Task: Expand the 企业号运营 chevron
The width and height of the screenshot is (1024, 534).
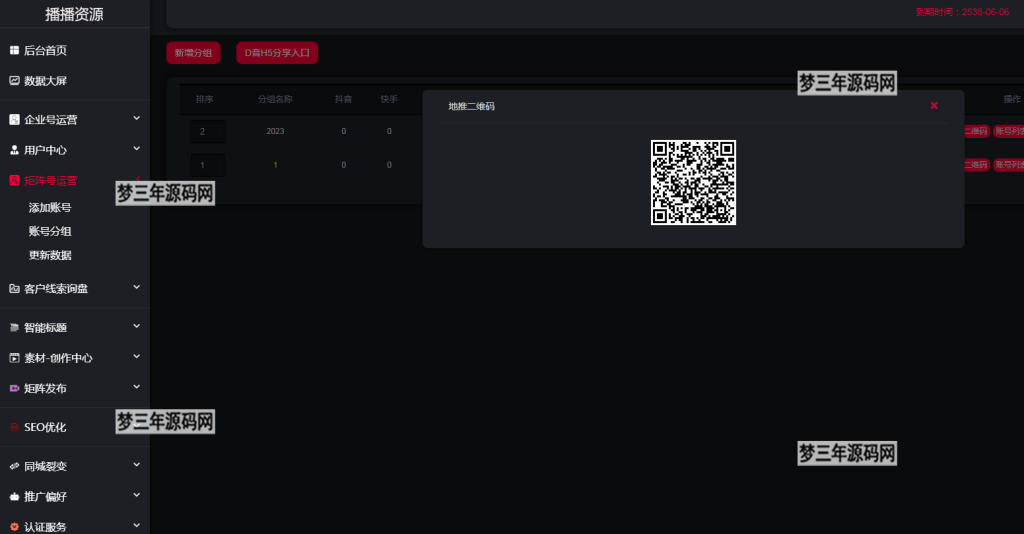Action: [136, 118]
